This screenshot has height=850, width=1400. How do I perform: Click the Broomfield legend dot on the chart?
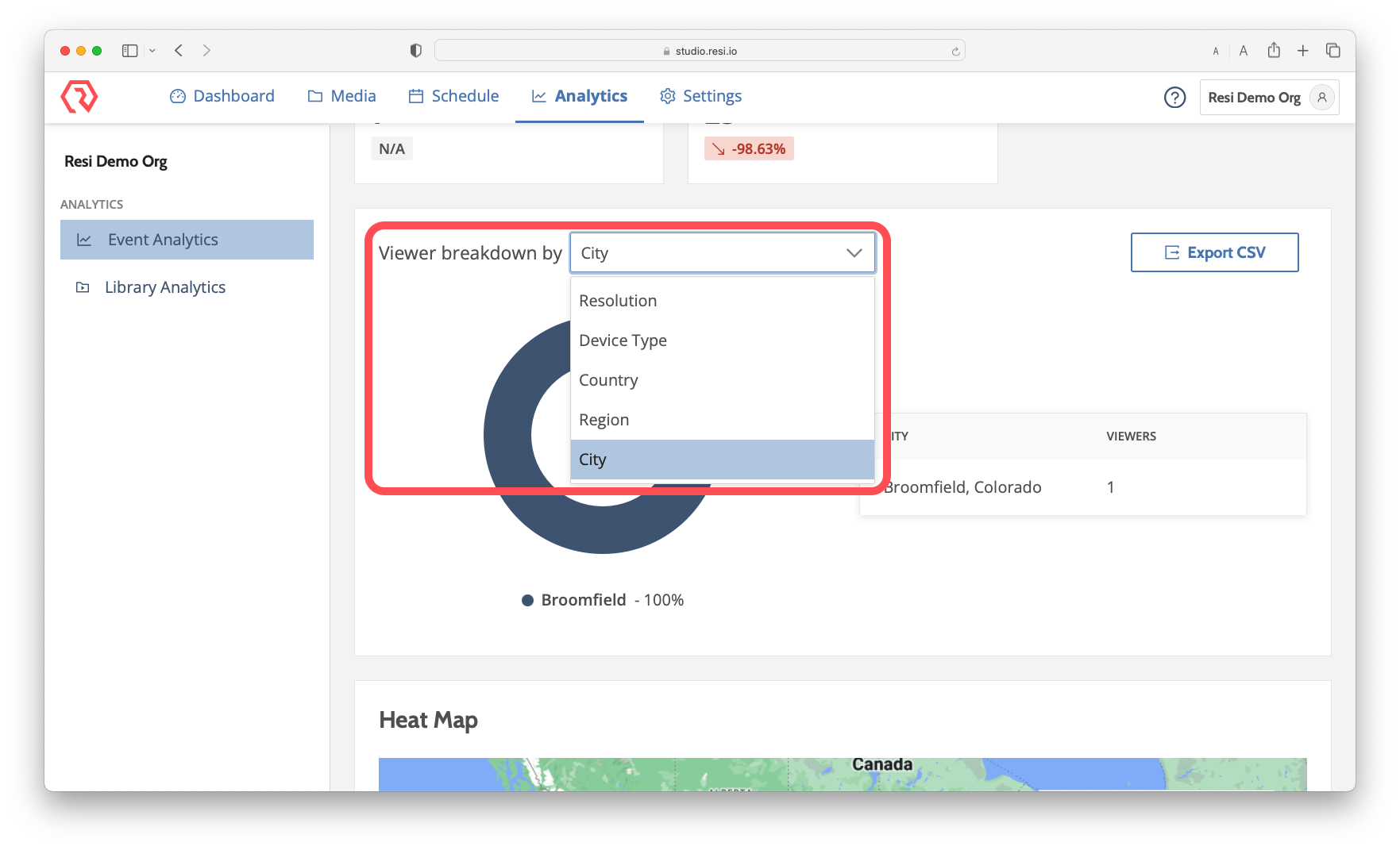click(527, 599)
